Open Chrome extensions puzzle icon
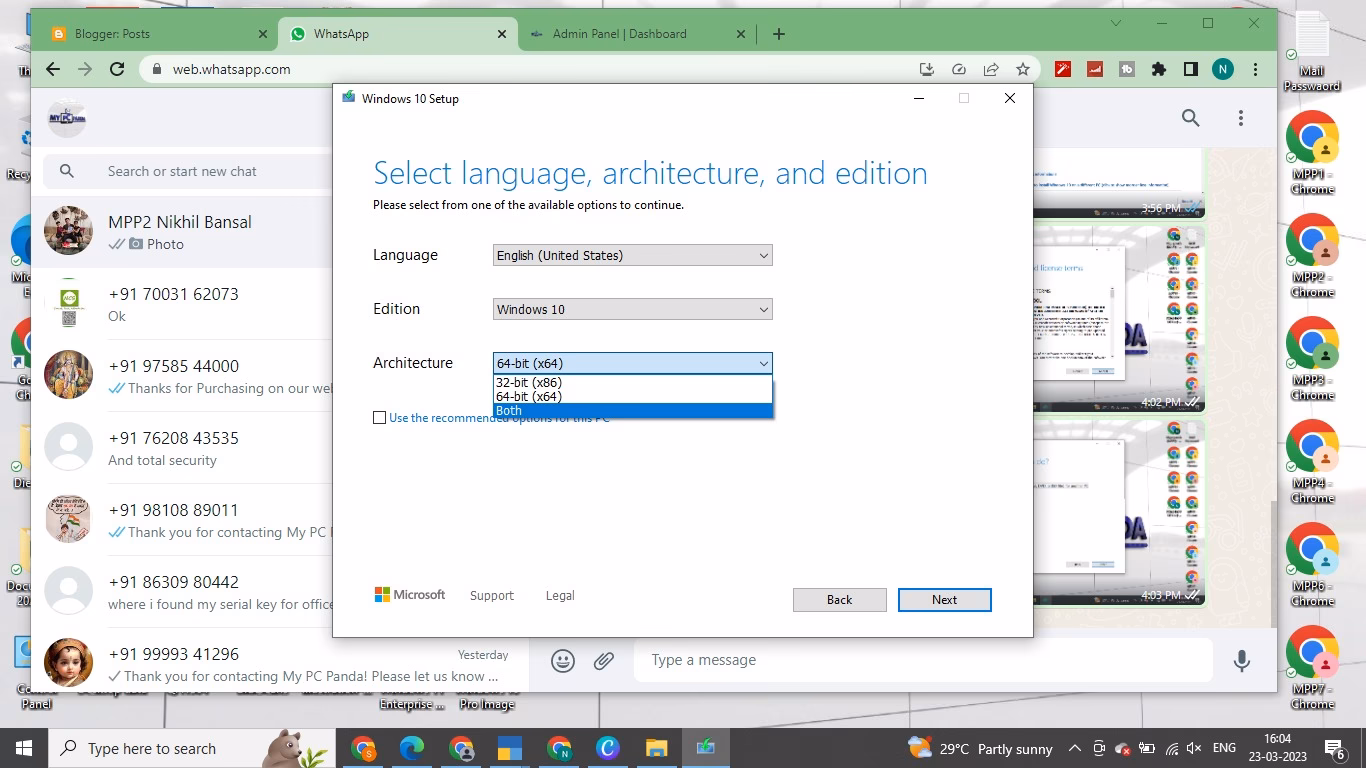This screenshot has width=1366, height=768. 1159,69
